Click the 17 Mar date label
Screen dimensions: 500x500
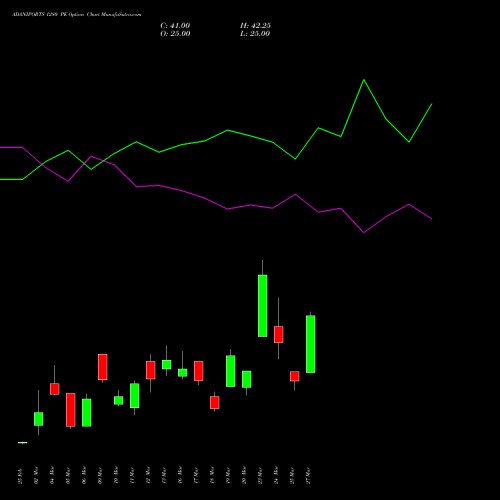[196, 475]
